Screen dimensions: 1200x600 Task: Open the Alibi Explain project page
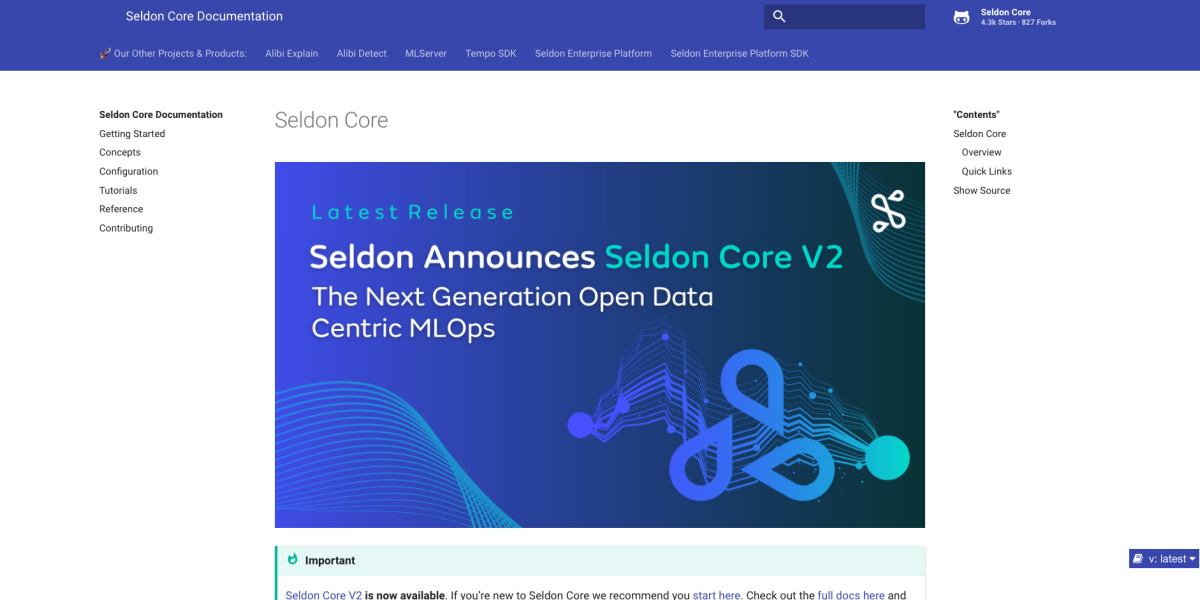tap(291, 53)
